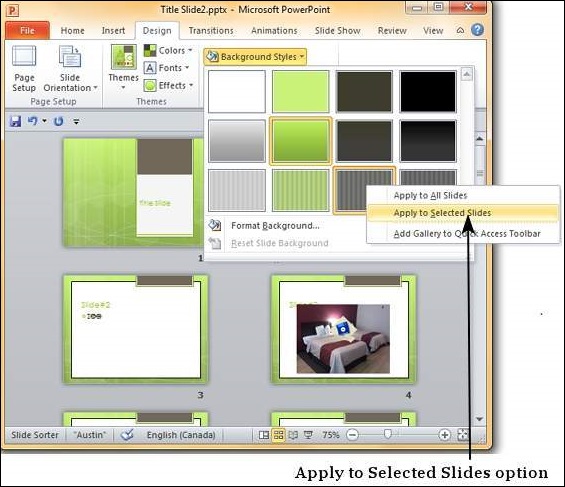Expand the theme Fonts dropdown
The height and width of the screenshot is (487, 565).
(x=166, y=68)
